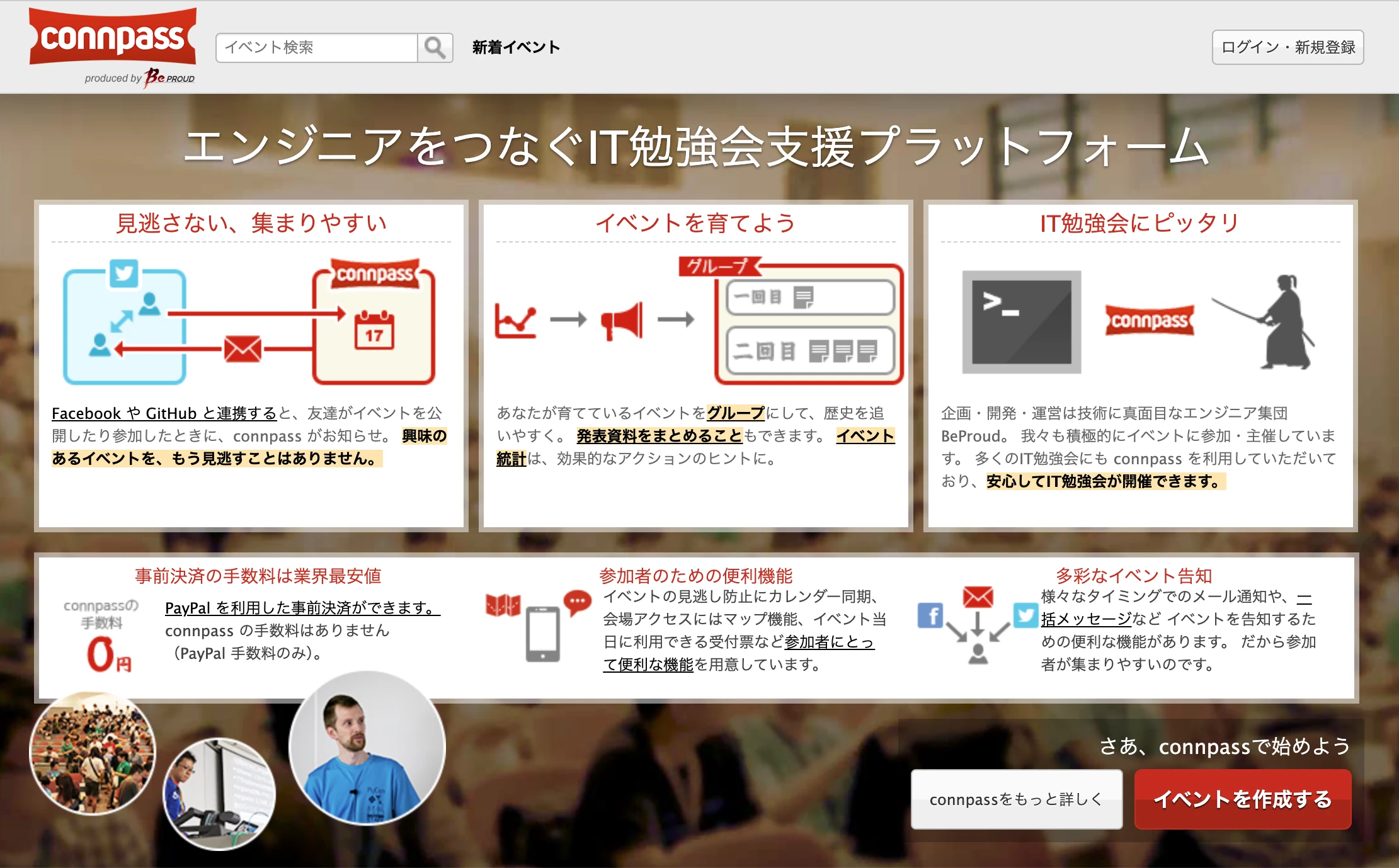Open the Facebook や GitHub と連携する link

[164, 413]
